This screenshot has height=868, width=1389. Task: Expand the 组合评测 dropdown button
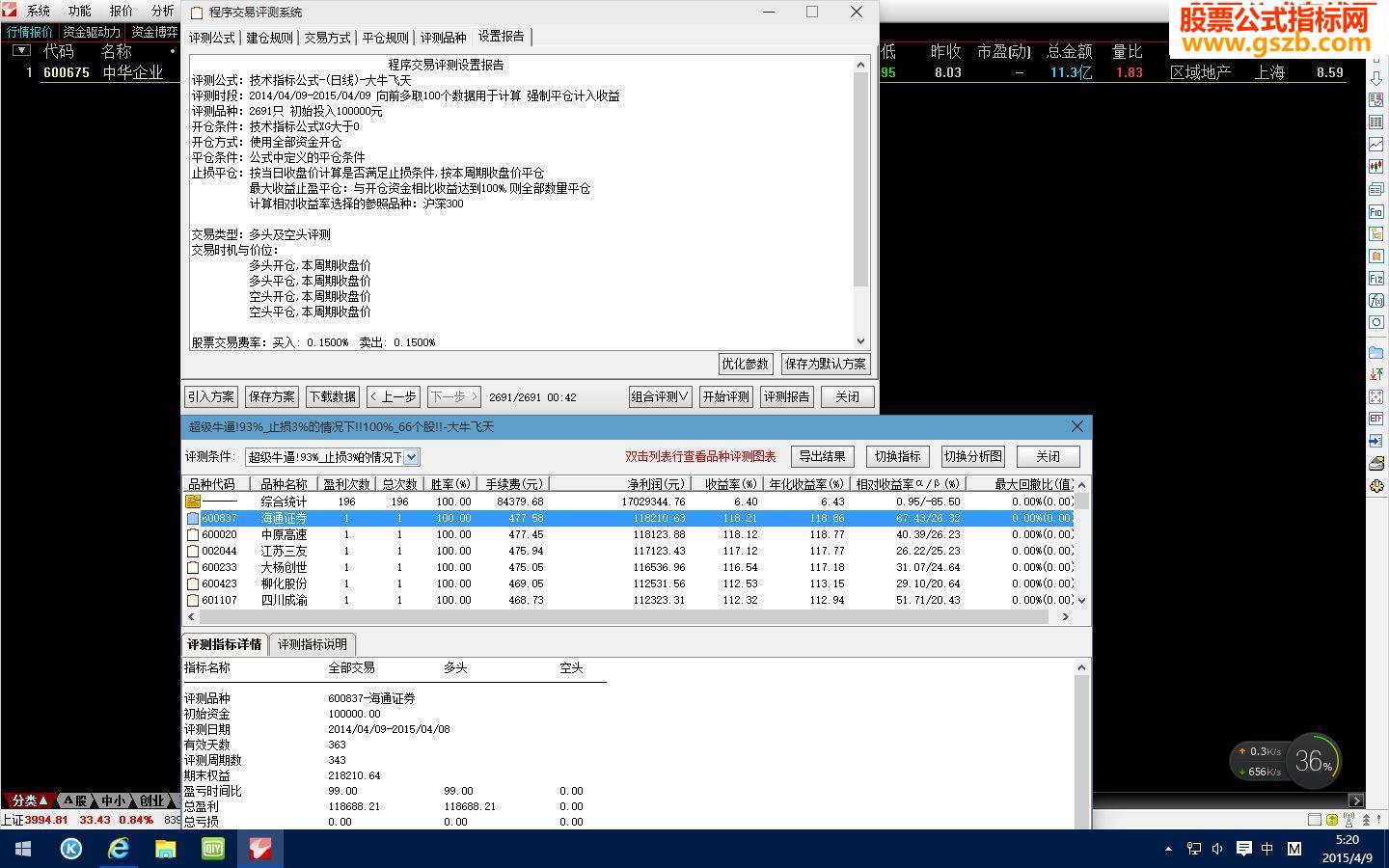pyautogui.click(x=661, y=396)
